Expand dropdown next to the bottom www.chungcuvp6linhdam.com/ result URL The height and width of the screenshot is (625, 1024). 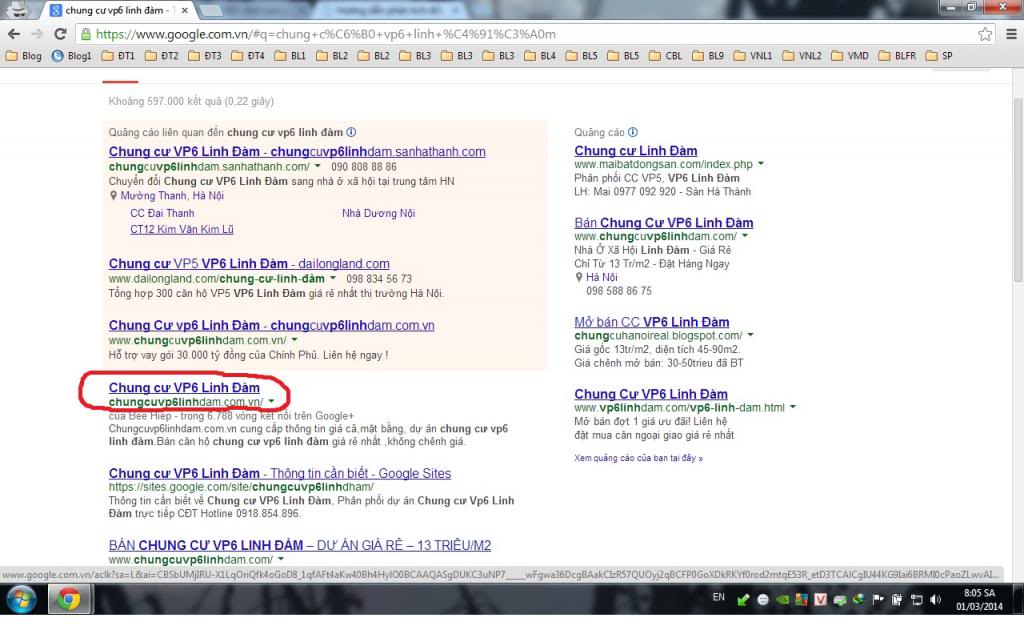tap(280, 560)
